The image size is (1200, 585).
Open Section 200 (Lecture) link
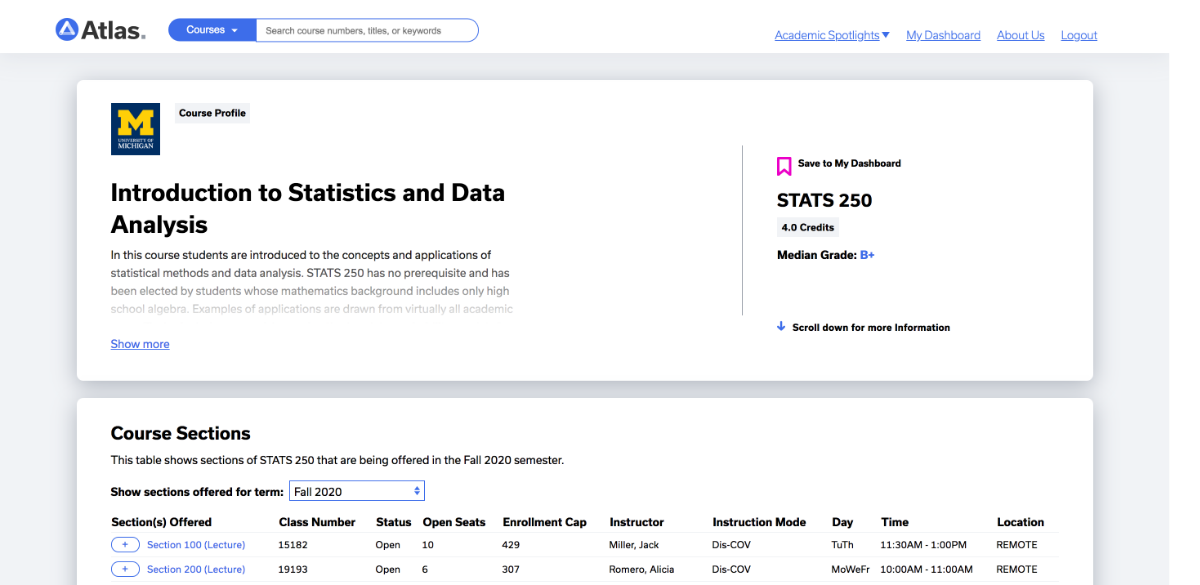pyautogui.click(x=196, y=569)
